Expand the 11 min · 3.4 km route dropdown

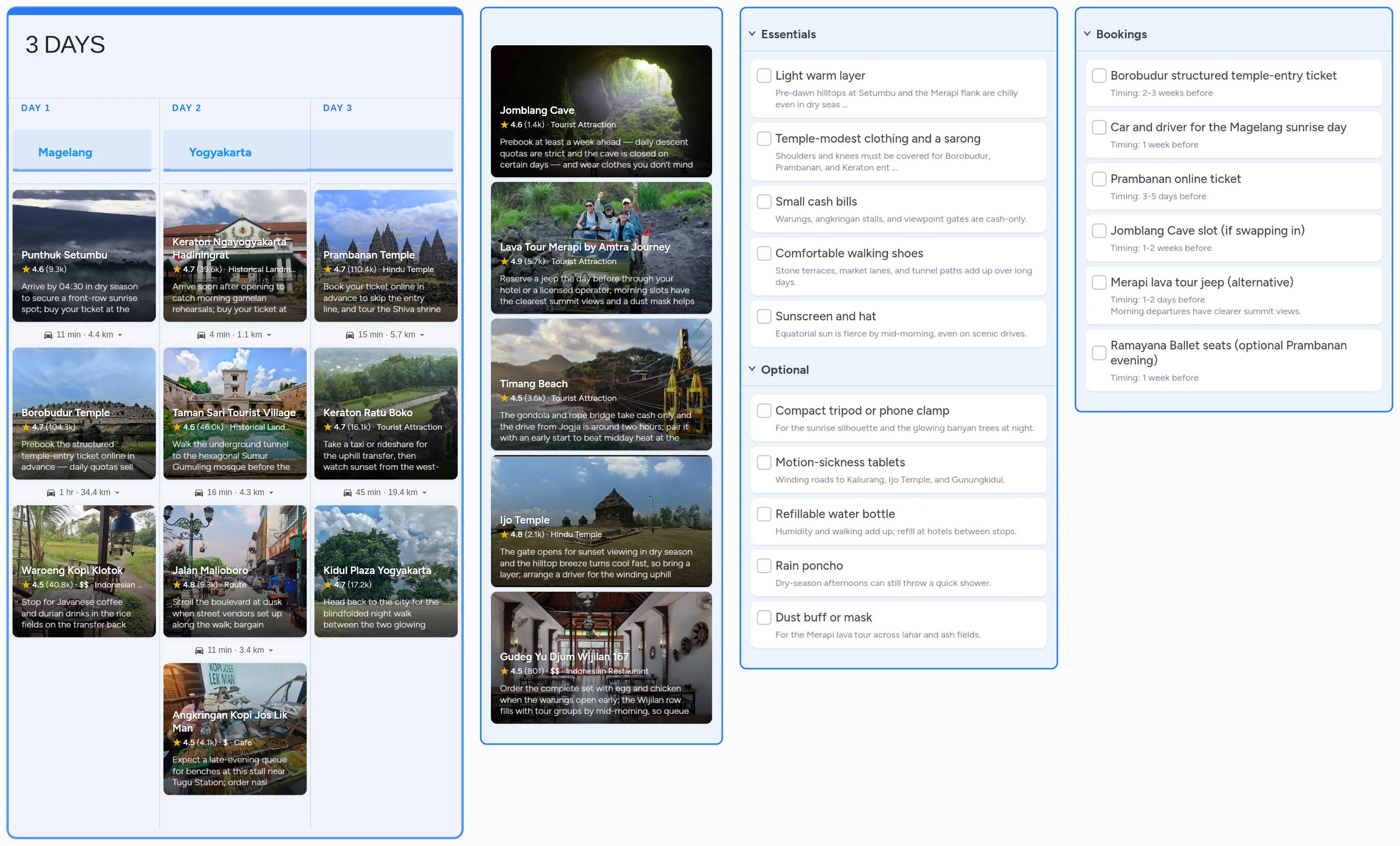tap(271, 650)
